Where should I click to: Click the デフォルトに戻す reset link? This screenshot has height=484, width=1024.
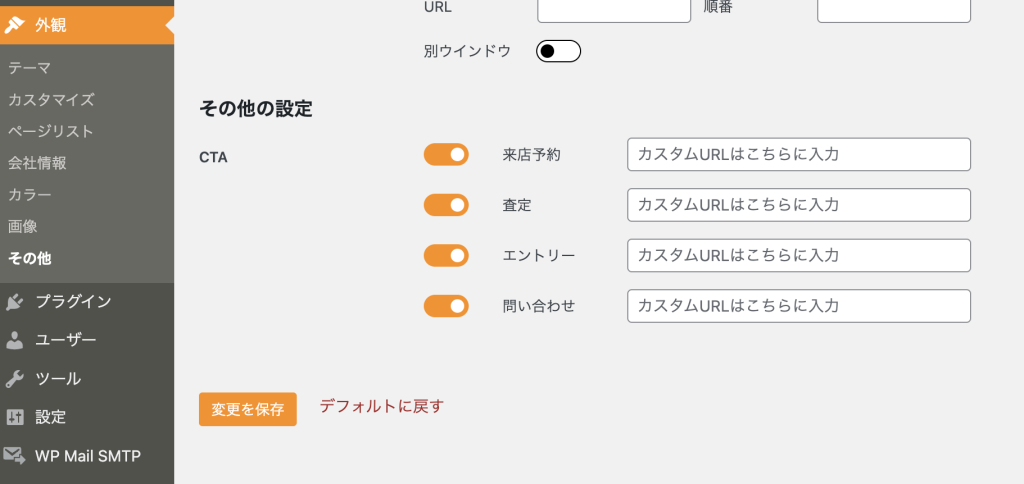[381, 405]
